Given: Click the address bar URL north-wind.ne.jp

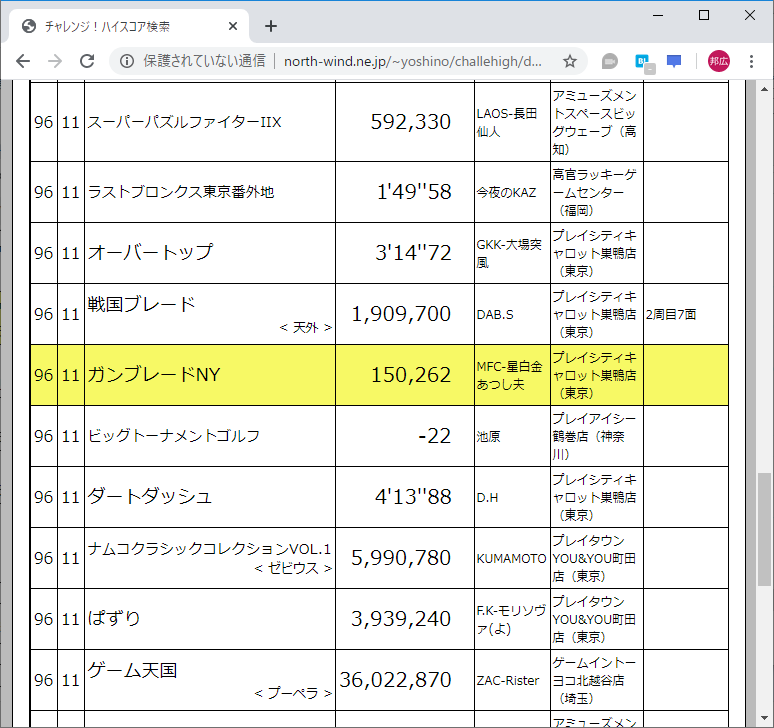Looking at the screenshot, I should click(413, 61).
